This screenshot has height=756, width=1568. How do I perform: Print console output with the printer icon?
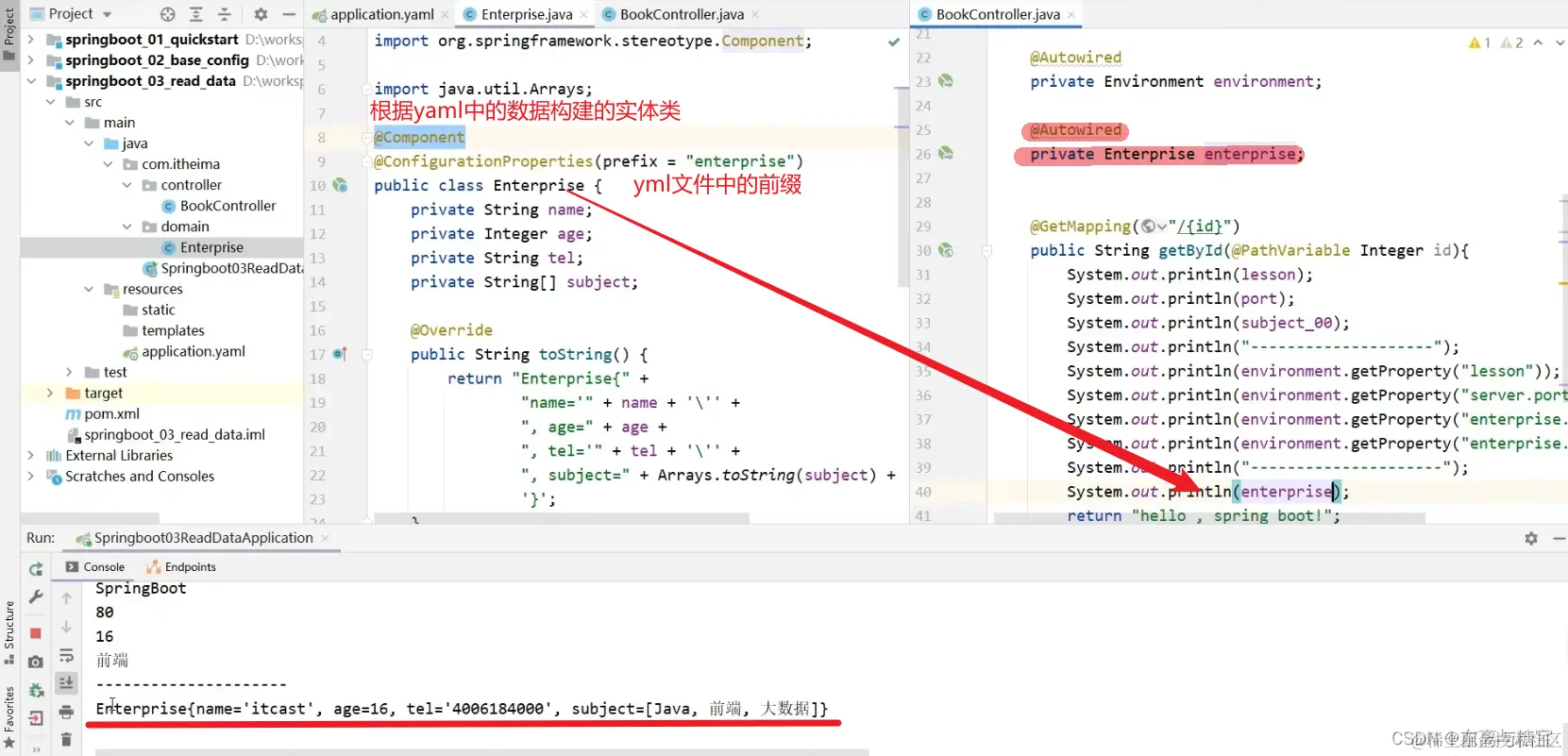[x=66, y=712]
